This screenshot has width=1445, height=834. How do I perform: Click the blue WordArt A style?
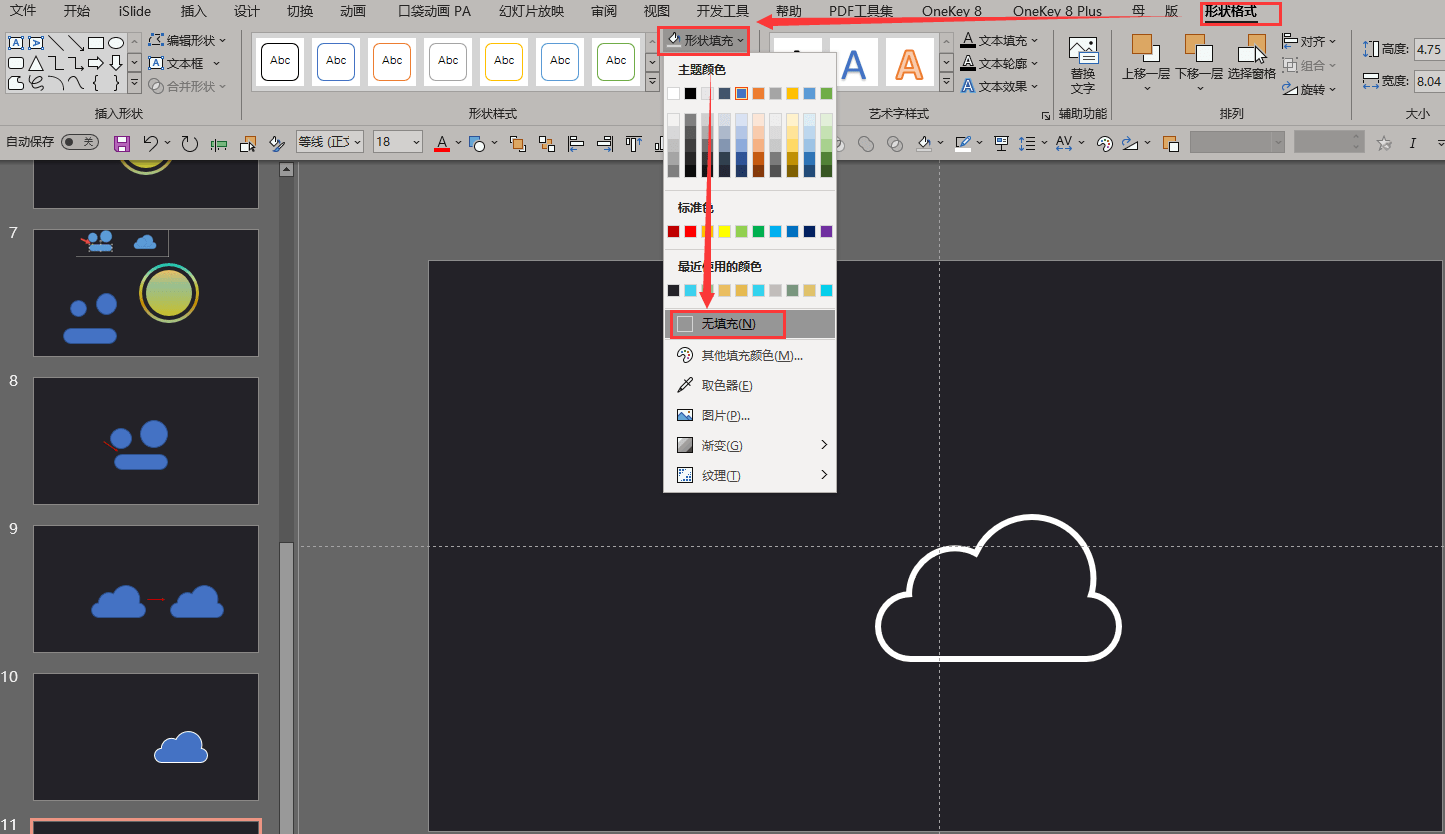(853, 64)
